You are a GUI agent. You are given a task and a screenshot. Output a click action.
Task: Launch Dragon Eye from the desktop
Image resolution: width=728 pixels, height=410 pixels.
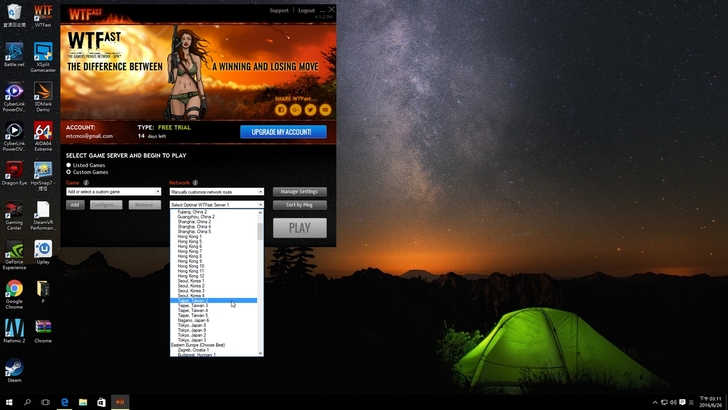[x=14, y=173]
